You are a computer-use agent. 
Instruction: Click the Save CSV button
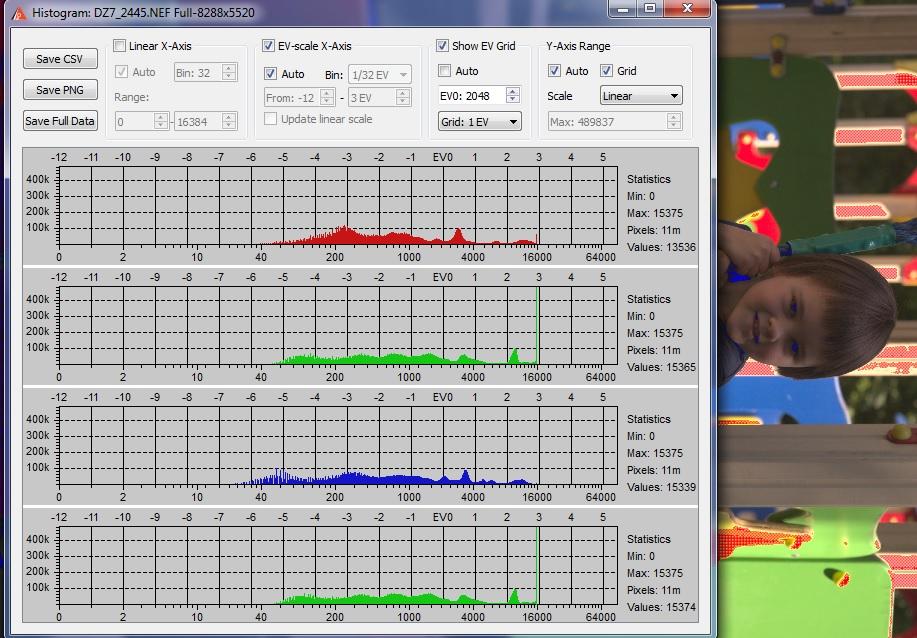click(60, 58)
